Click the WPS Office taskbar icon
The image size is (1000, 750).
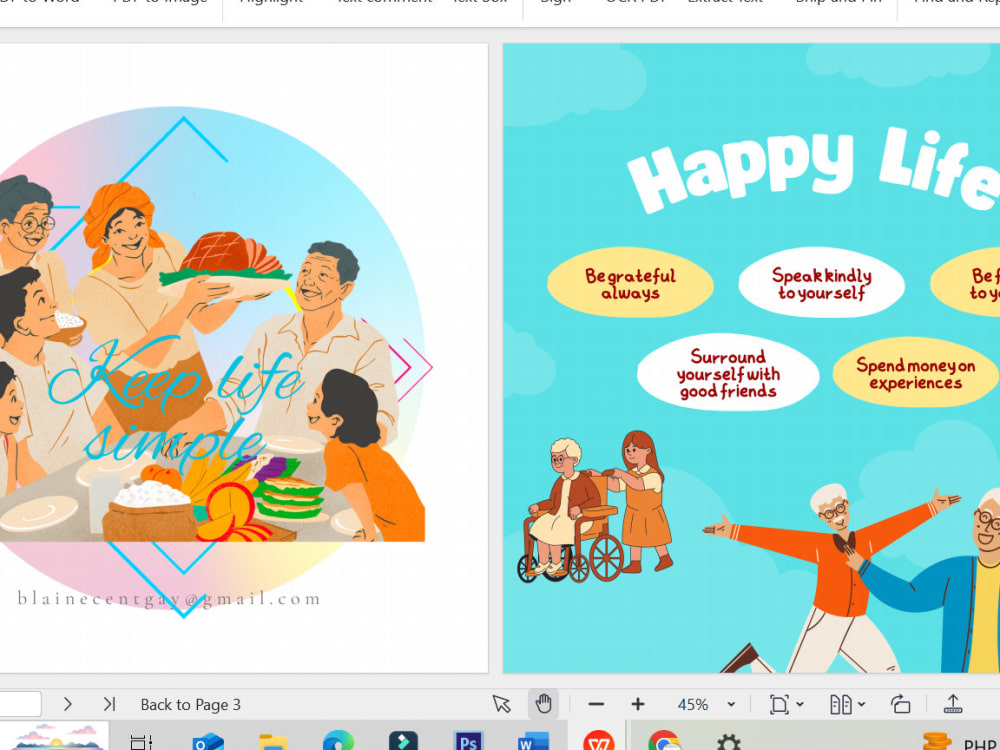coord(599,740)
